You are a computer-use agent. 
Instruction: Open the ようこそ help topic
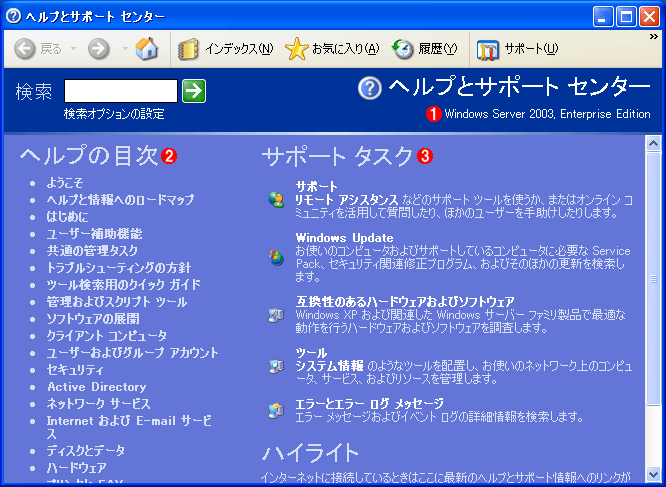pos(65,183)
